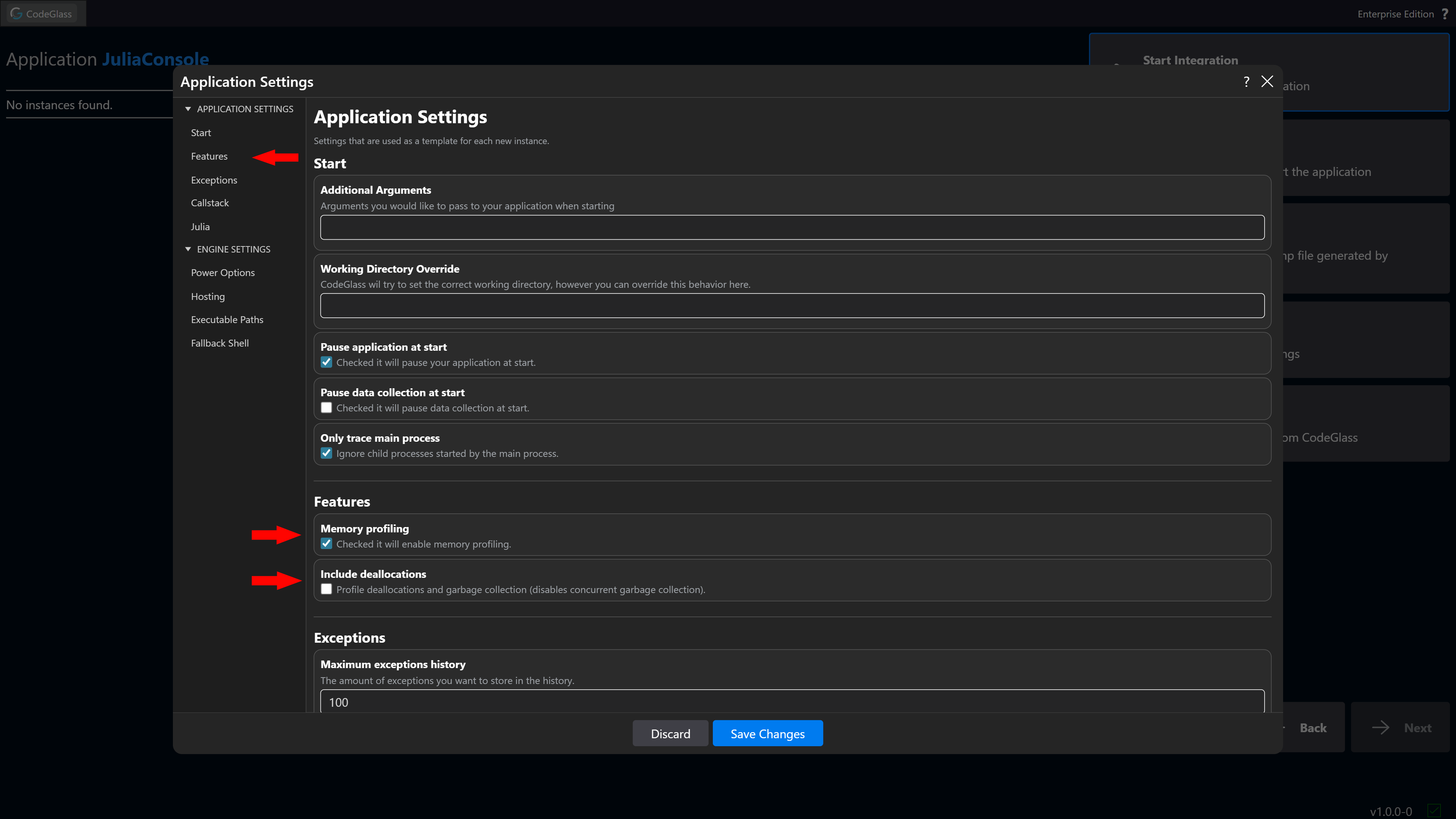Open help in the Application Settings dialog

click(x=1246, y=82)
